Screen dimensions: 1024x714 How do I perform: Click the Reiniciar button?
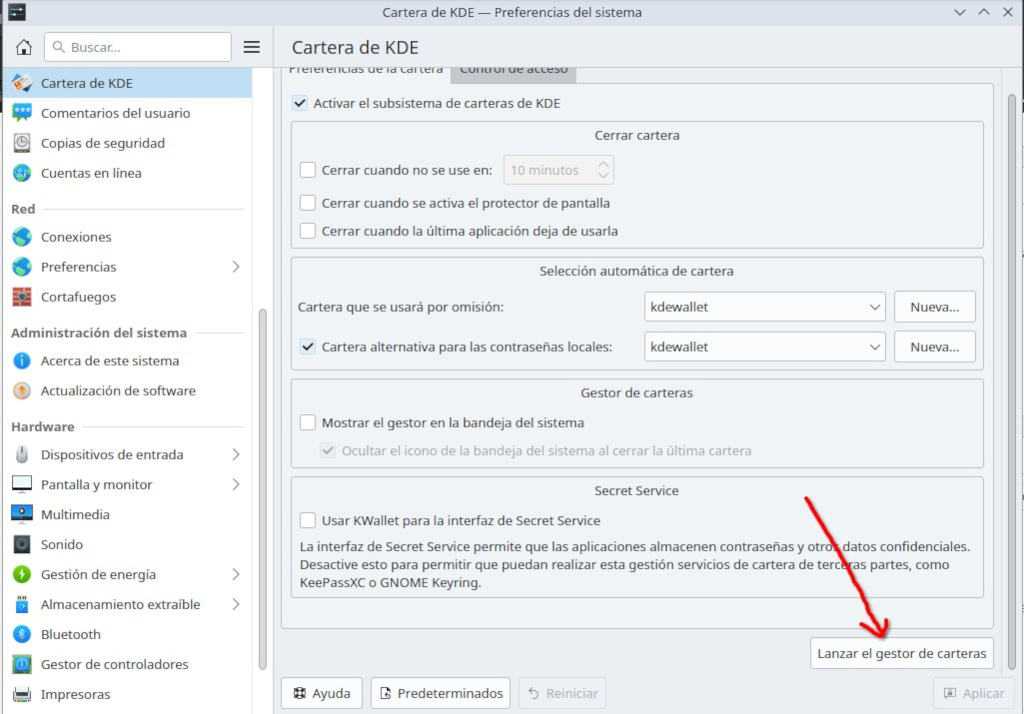pyautogui.click(x=562, y=693)
